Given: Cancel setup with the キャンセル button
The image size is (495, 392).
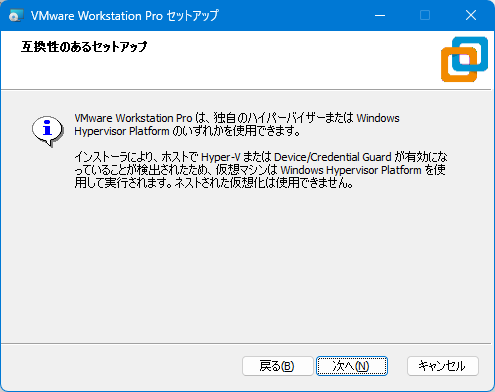Looking at the screenshot, I should [x=443, y=366].
